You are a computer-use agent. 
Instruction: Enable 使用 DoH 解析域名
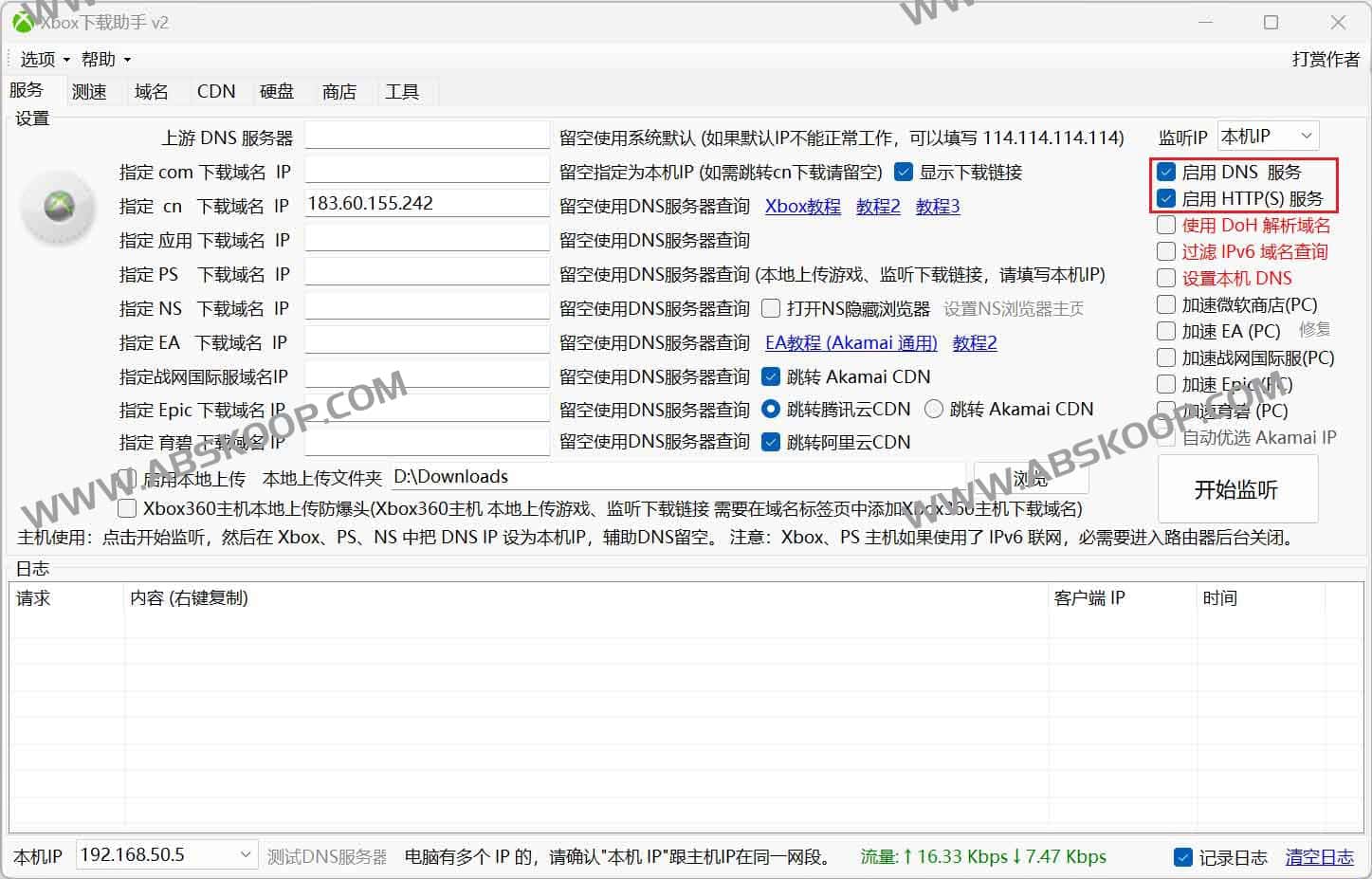point(1165,225)
